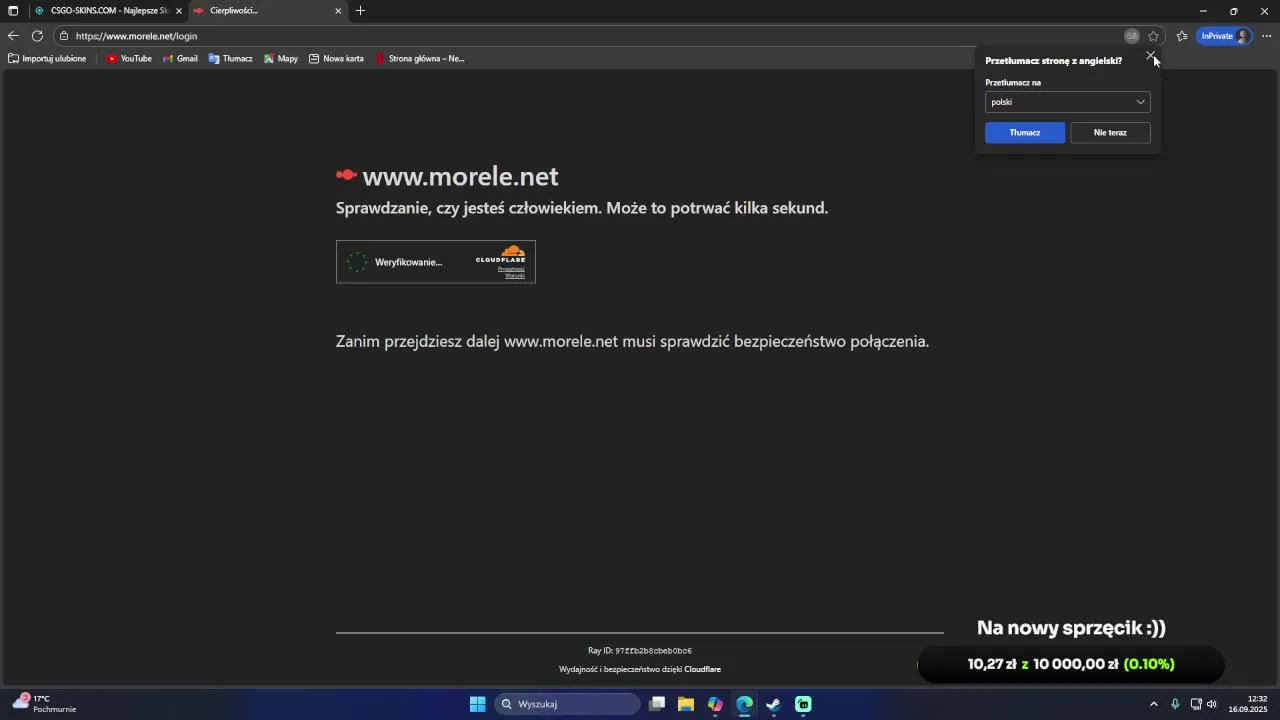Click the Weryfikowanie spinner
This screenshot has width=1280, height=720.
click(x=357, y=262)
